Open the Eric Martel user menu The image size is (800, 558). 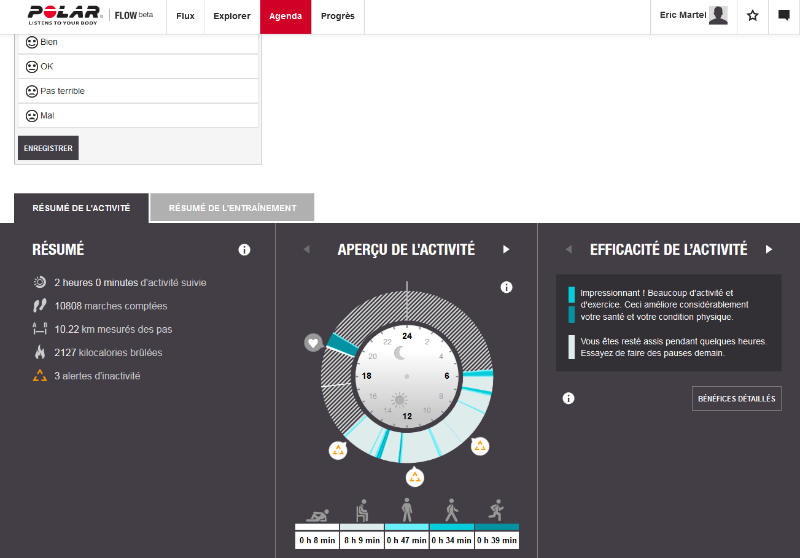692,16
